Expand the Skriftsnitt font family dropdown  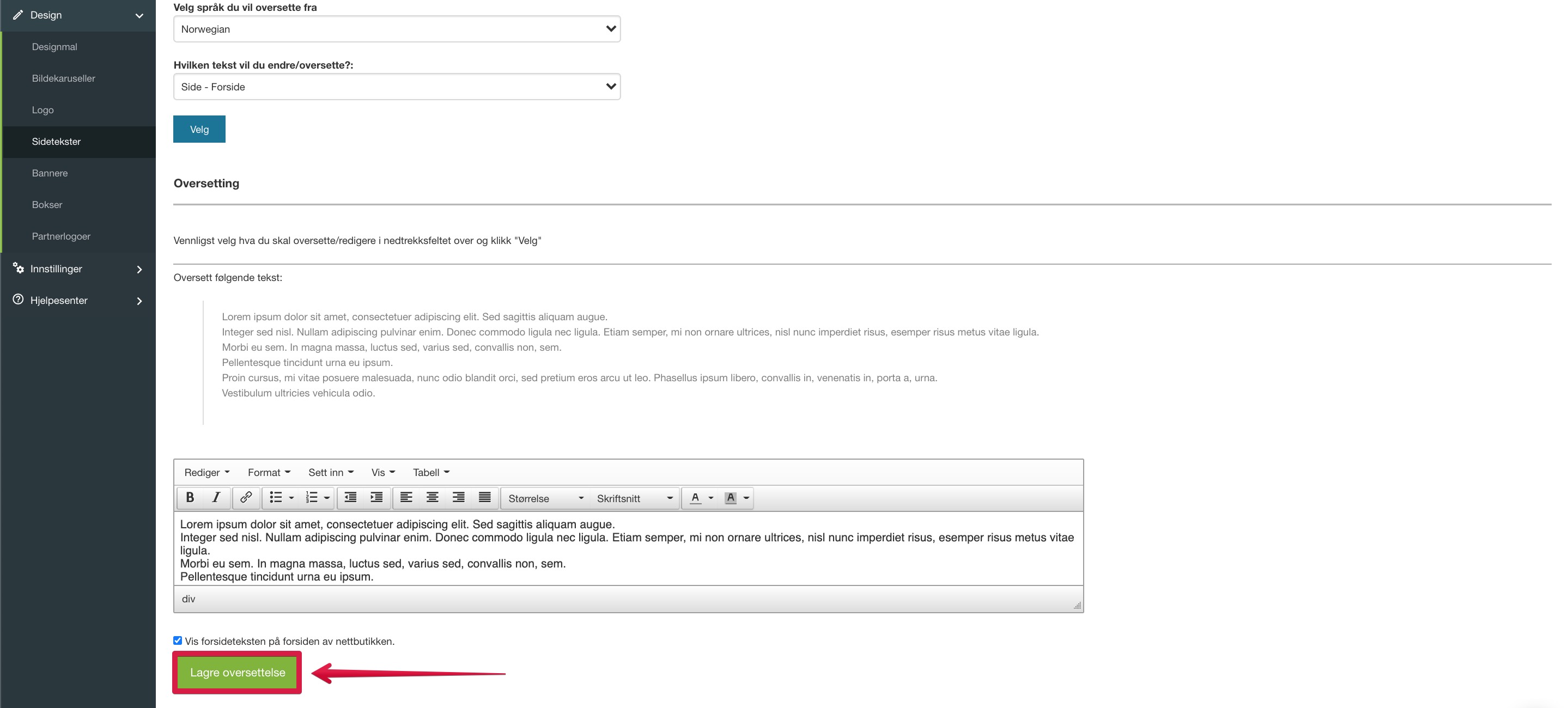click(634, 498)
